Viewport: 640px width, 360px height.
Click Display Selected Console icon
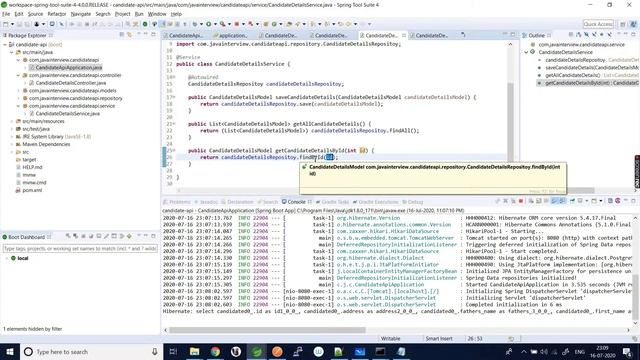pos(580,201)
